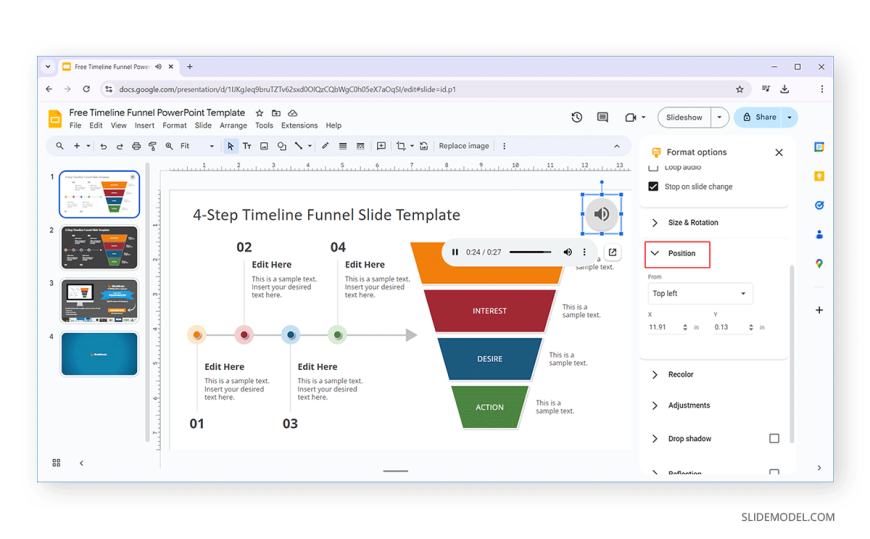The height and width of the screenshot is (539, 870).
Task: Open version history clock icon
Action: tap(576, 117)
